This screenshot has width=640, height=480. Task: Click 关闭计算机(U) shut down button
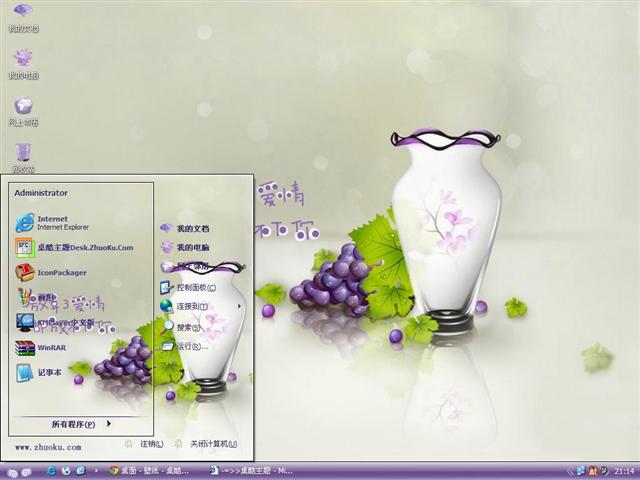click(206, 444)
